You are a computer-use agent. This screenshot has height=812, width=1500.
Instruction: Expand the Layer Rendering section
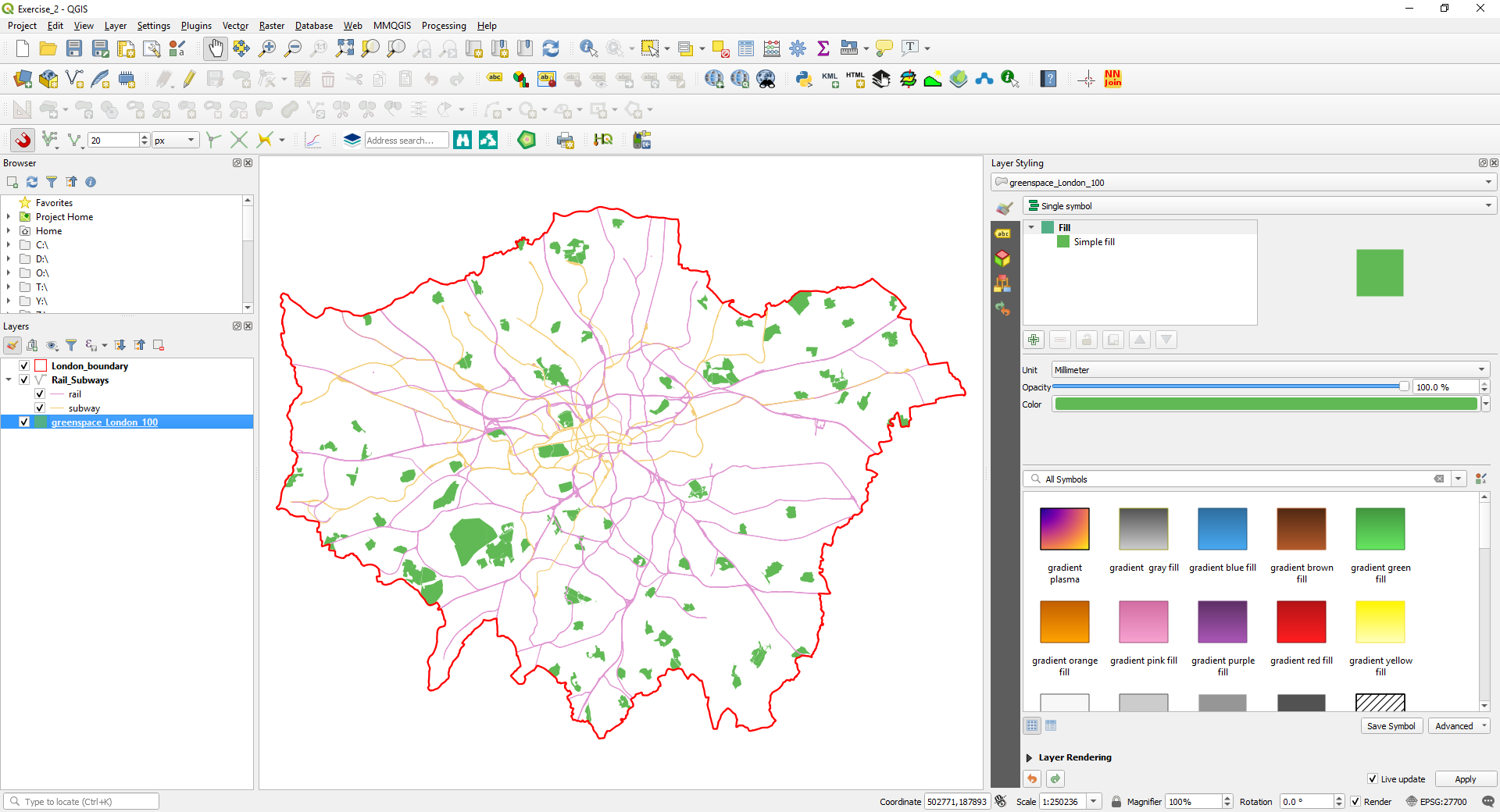[x=1029, y=758]
